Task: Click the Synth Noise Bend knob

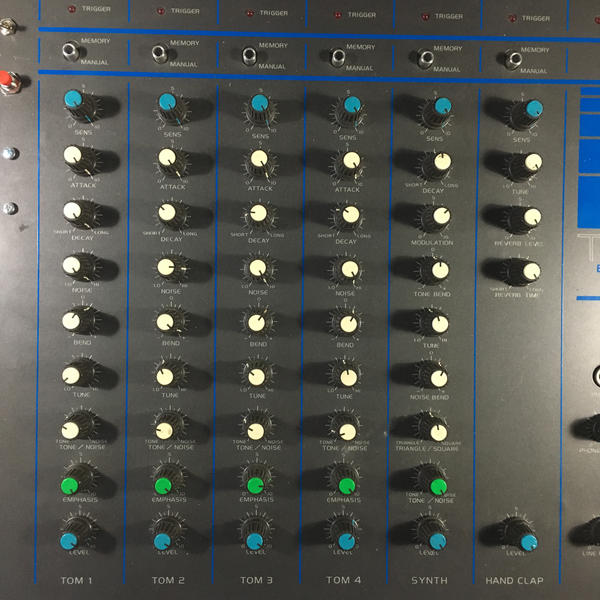Action: 439,378
